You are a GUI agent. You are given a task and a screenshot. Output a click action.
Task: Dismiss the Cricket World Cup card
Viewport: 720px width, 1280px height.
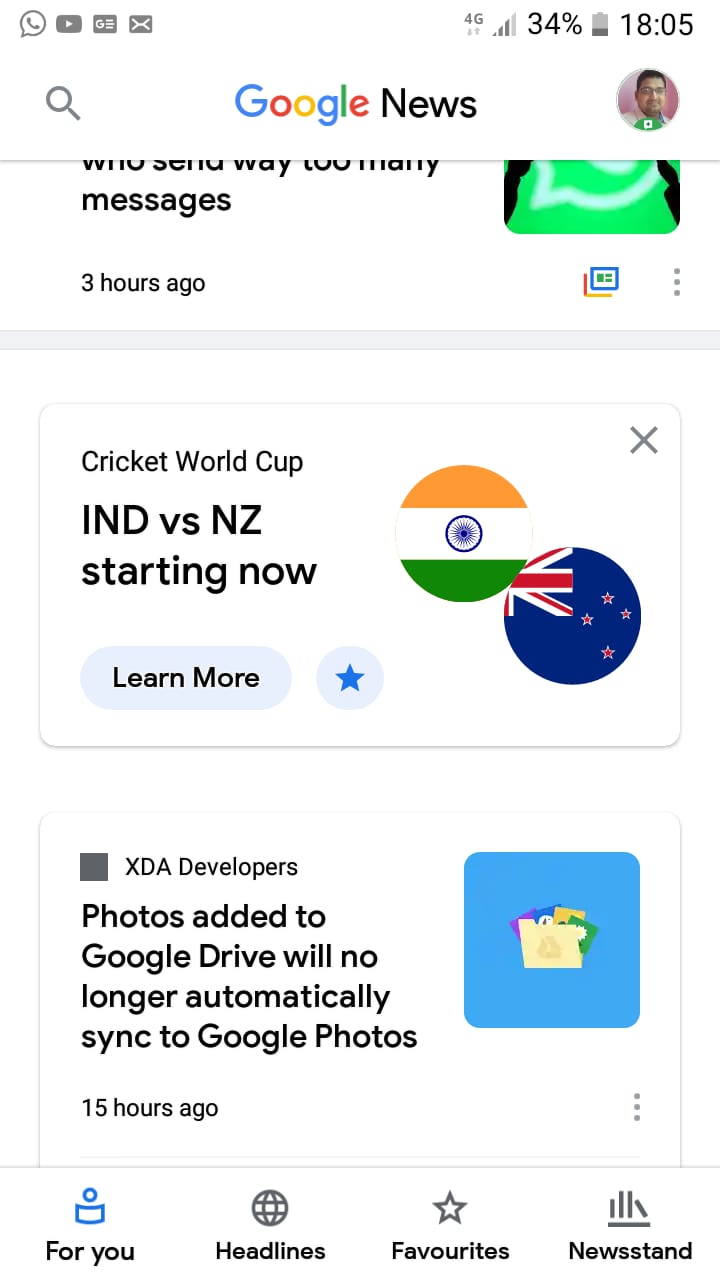[644, 440]
